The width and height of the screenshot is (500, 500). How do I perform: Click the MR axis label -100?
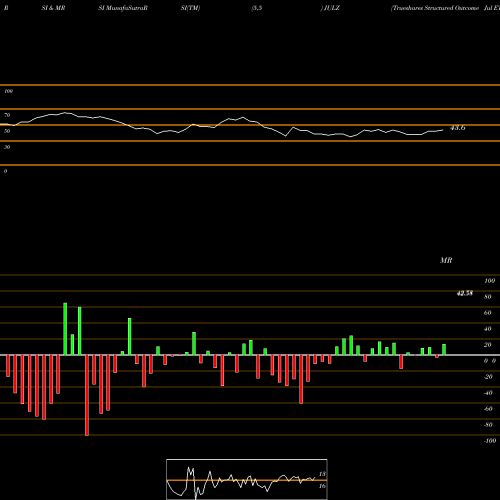[x=490, y=441]
